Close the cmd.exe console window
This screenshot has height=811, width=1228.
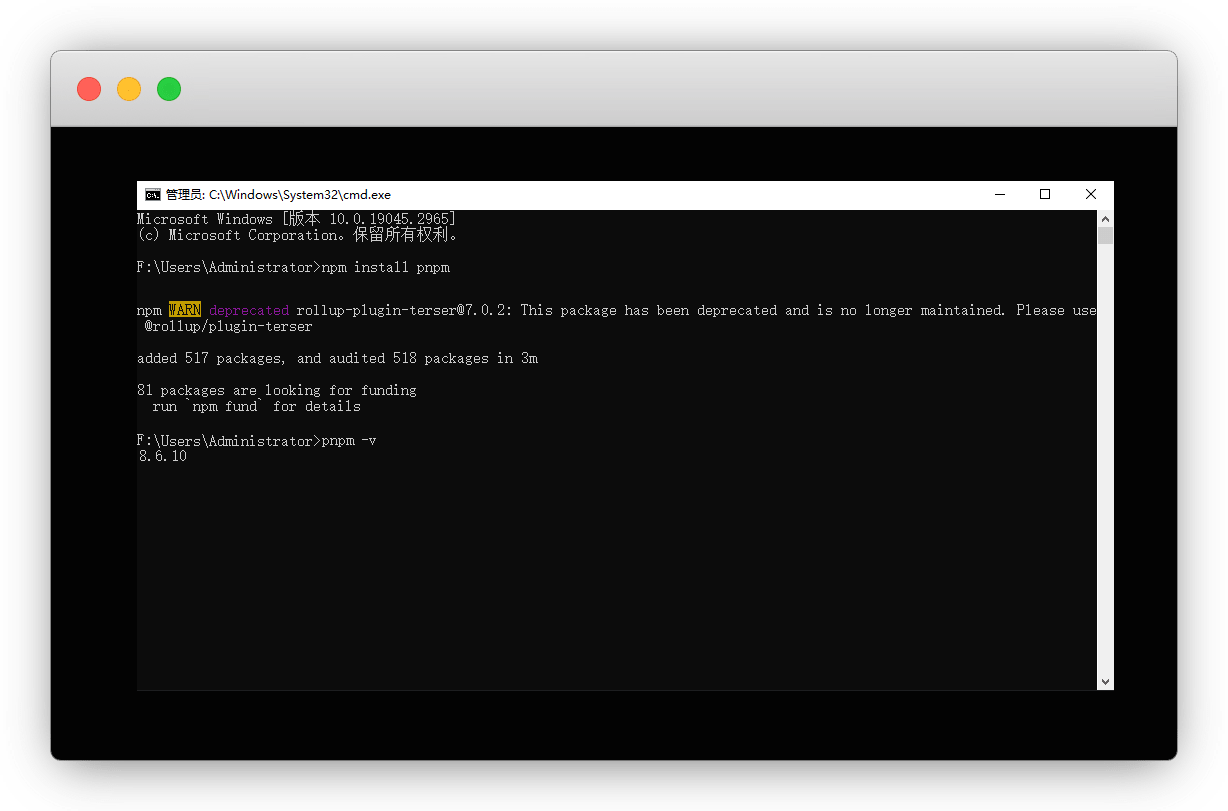click(x=1091, y=194)
